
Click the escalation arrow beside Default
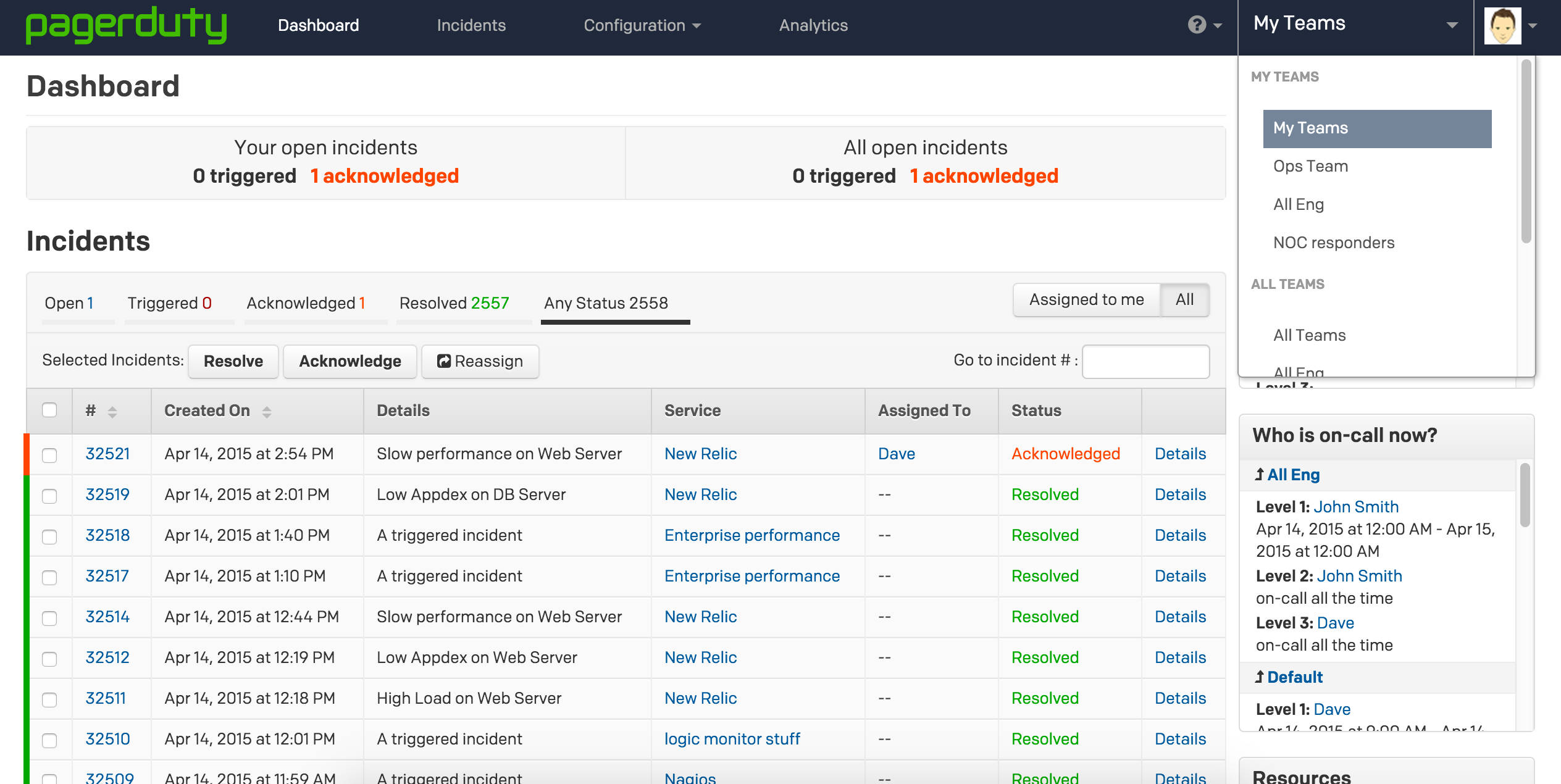pyautogui.click(x=1258, y=677)
